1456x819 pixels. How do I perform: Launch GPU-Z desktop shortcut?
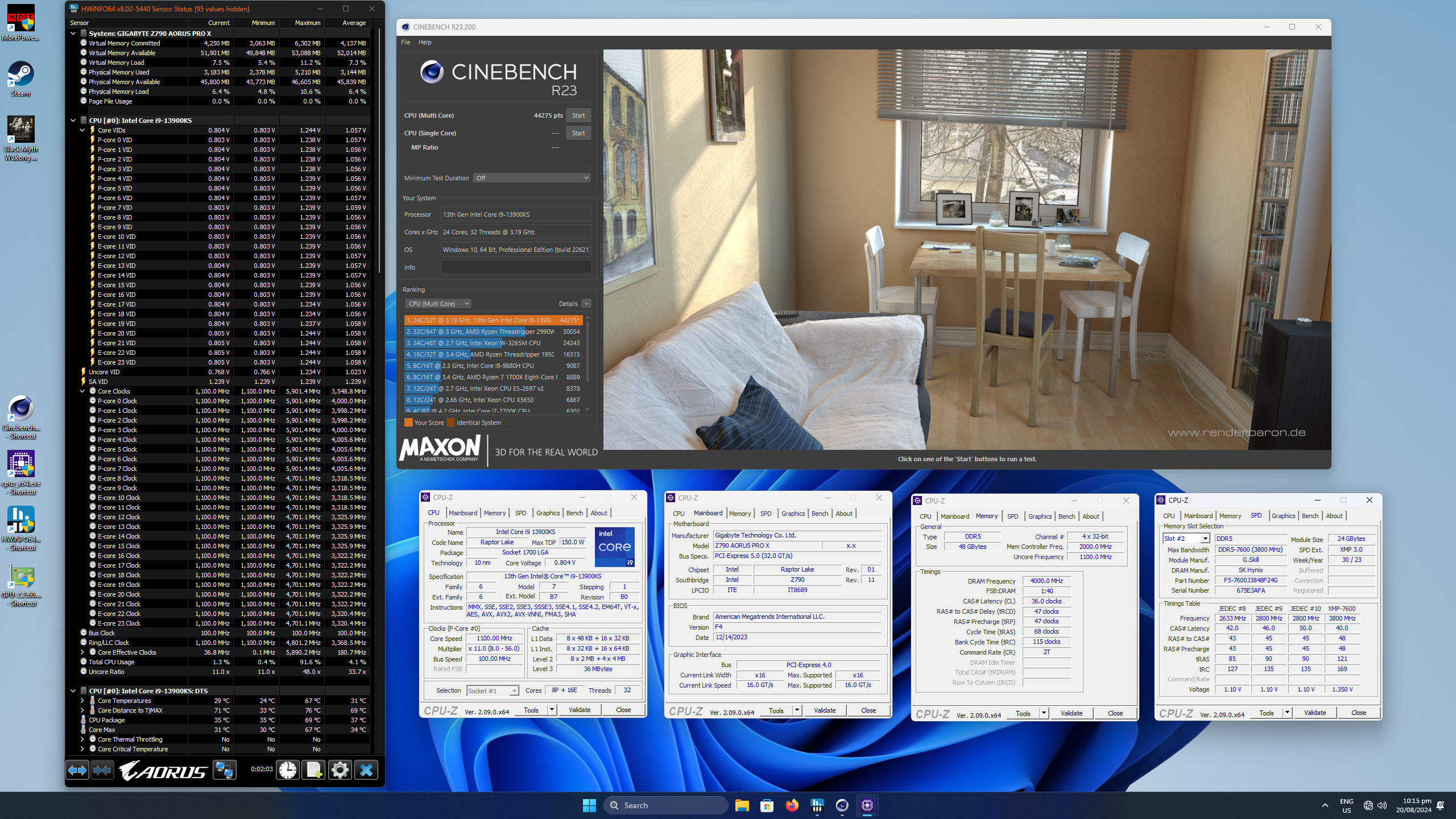(x=22, y=584)
